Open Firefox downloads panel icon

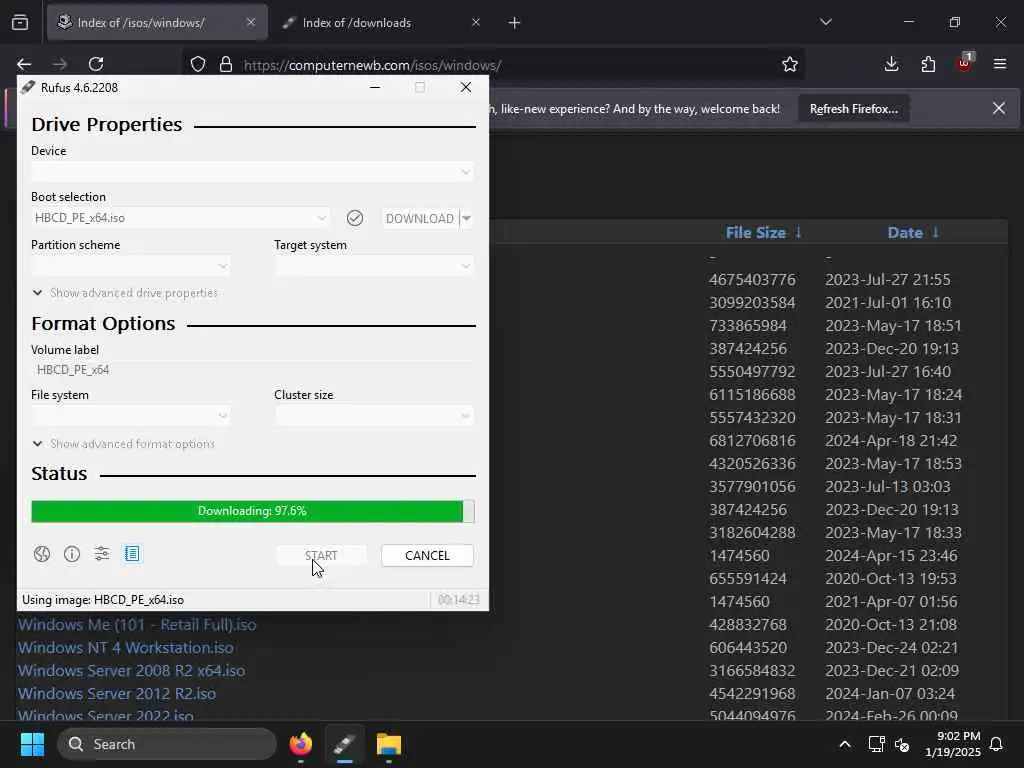891,64
